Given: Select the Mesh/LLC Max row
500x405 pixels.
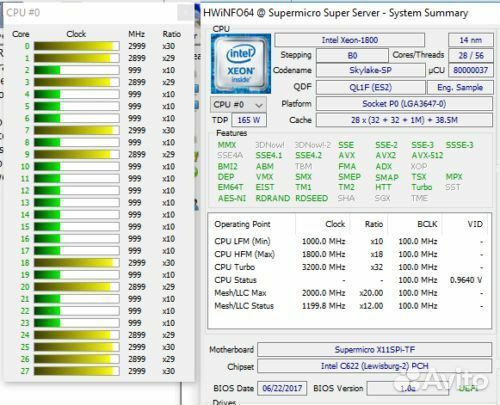Looking at the screenshot, I should (x=349, y=293).
